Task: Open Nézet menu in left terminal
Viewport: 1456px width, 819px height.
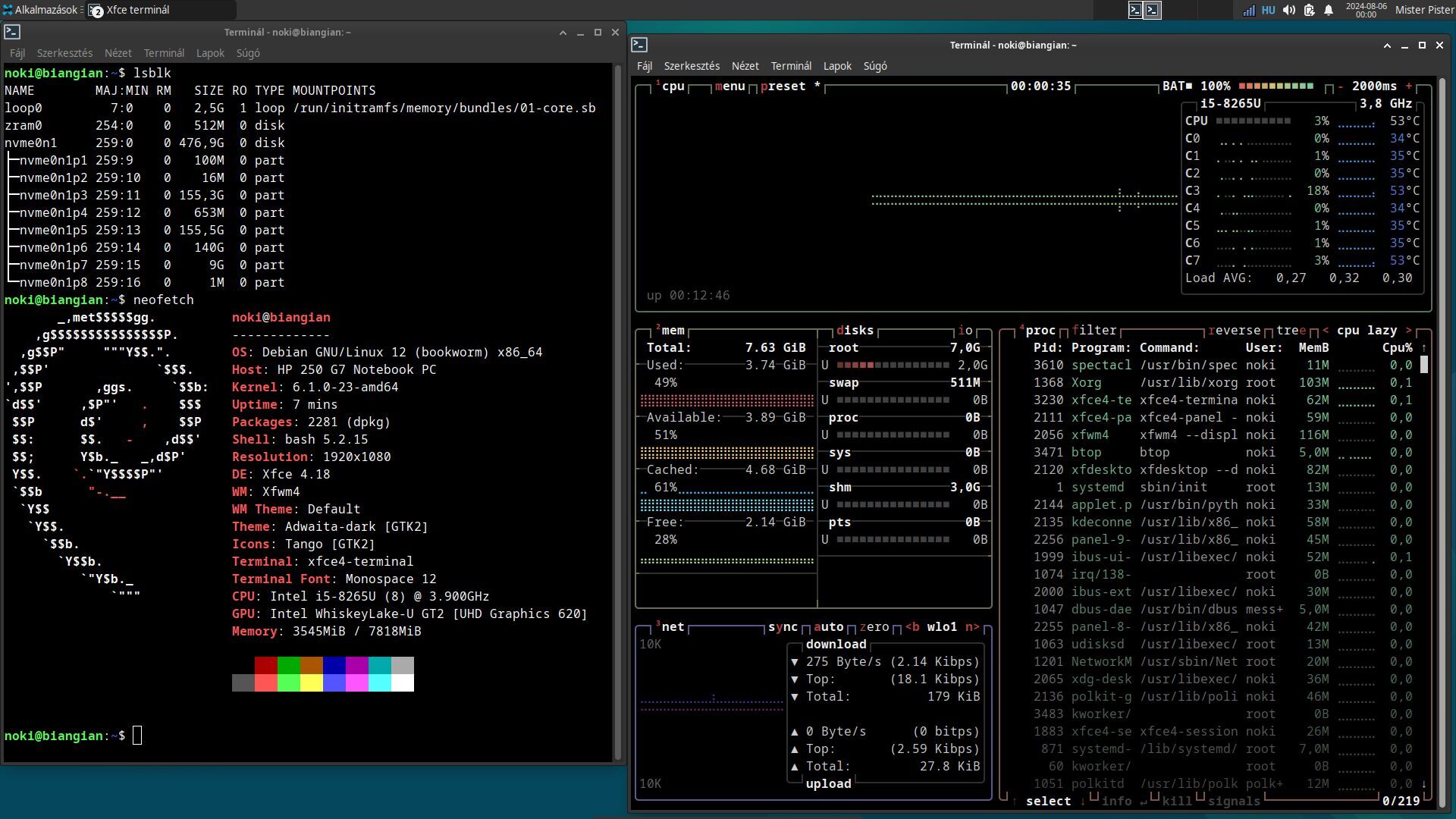Action: pos(118,53)
